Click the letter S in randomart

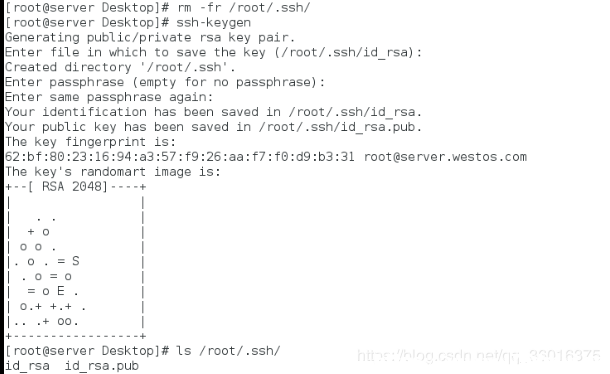[x=76, y=261]
